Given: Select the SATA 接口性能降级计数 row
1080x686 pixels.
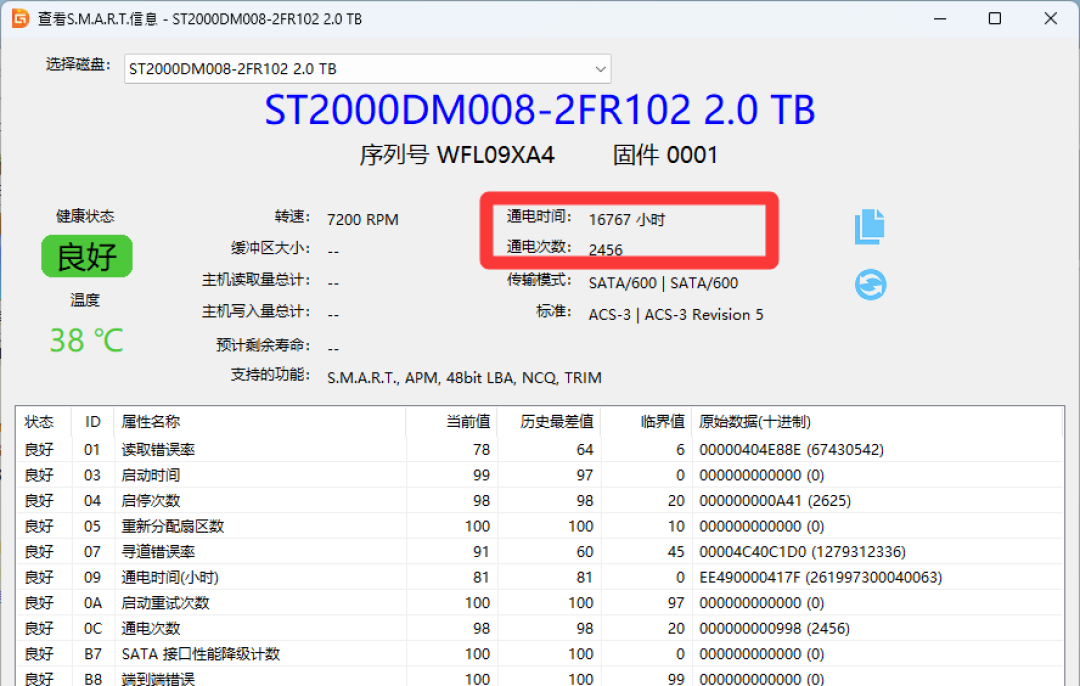Looking at the screenshot, I should 540,654.
